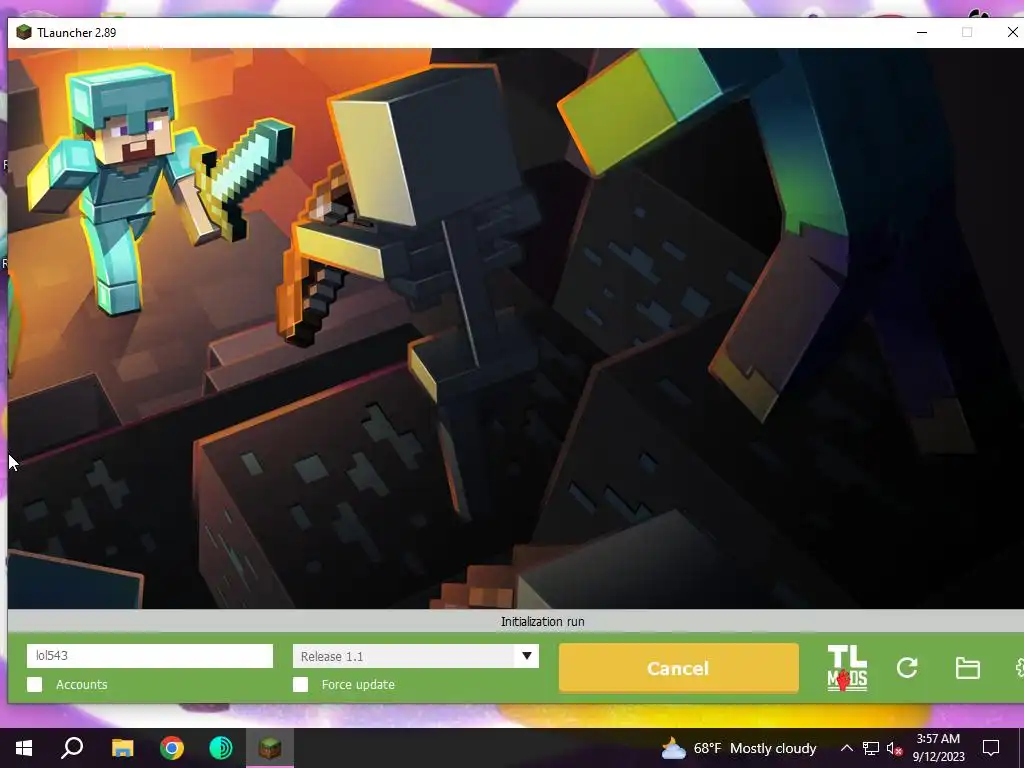Click the version dropdown arrow
The width and height of the screenshot is (1024, 768).
[526, 656]
